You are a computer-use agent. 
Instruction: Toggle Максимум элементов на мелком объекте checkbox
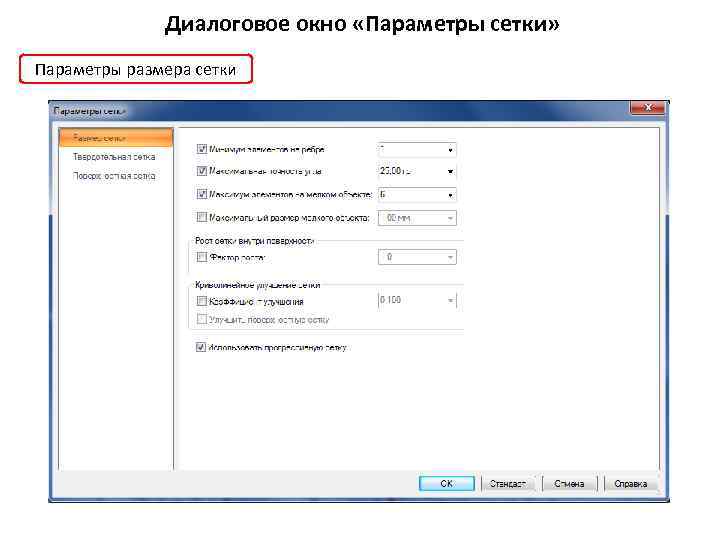point(202,194)
